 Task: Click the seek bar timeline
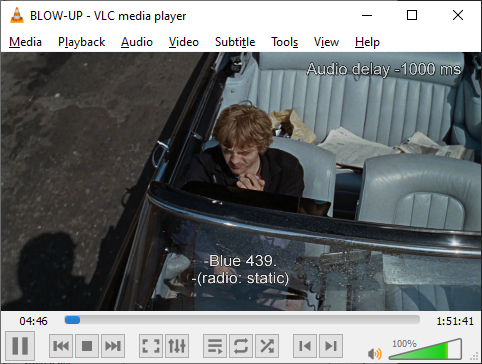tap(242, 320)
